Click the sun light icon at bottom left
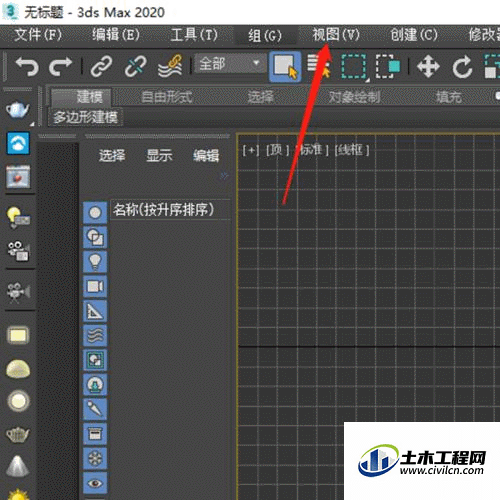 (18, 494)
